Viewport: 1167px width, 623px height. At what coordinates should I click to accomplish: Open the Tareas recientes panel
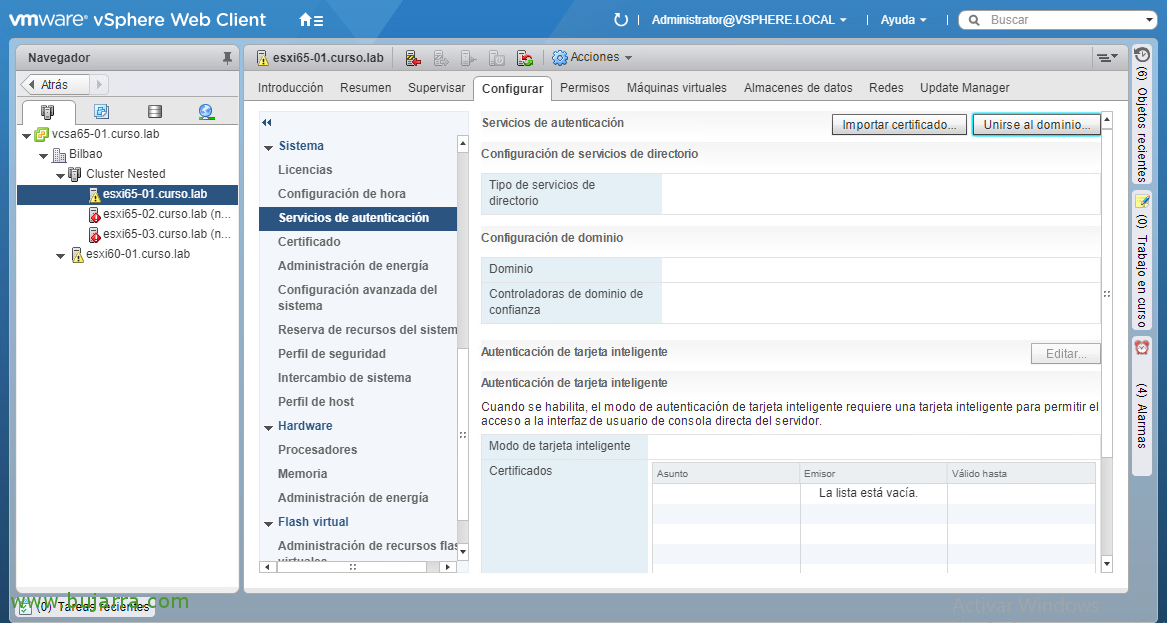click(85, 607)
